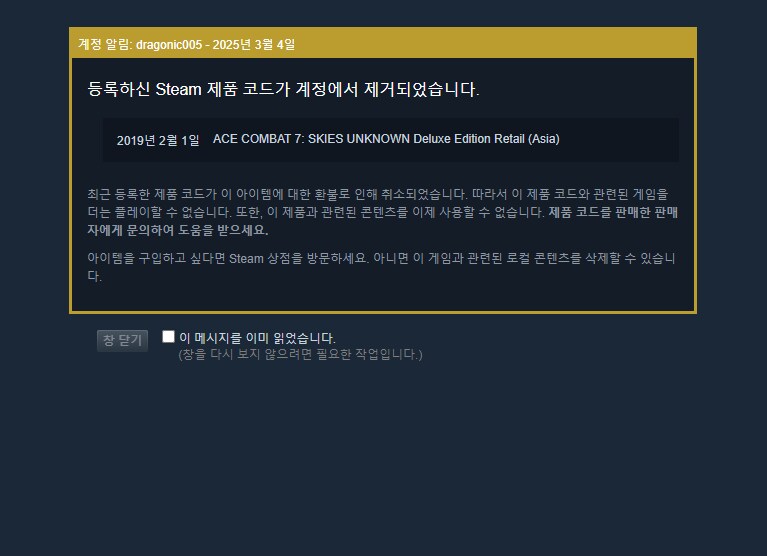
Task: Click the word Steam in the heading
Action: coord(178,89)
